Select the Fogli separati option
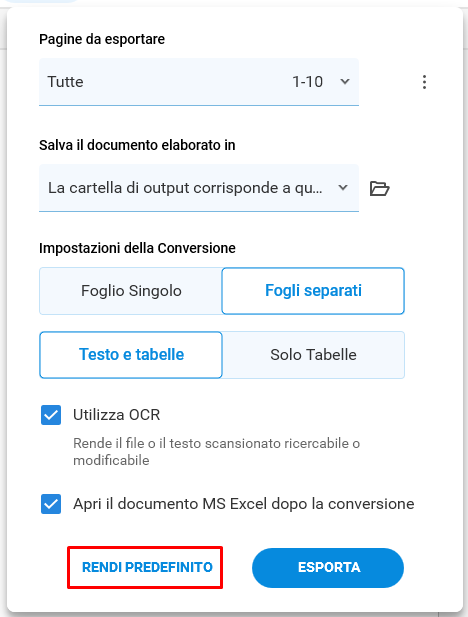This screenshot has width=468, height=617. (313, 291)
